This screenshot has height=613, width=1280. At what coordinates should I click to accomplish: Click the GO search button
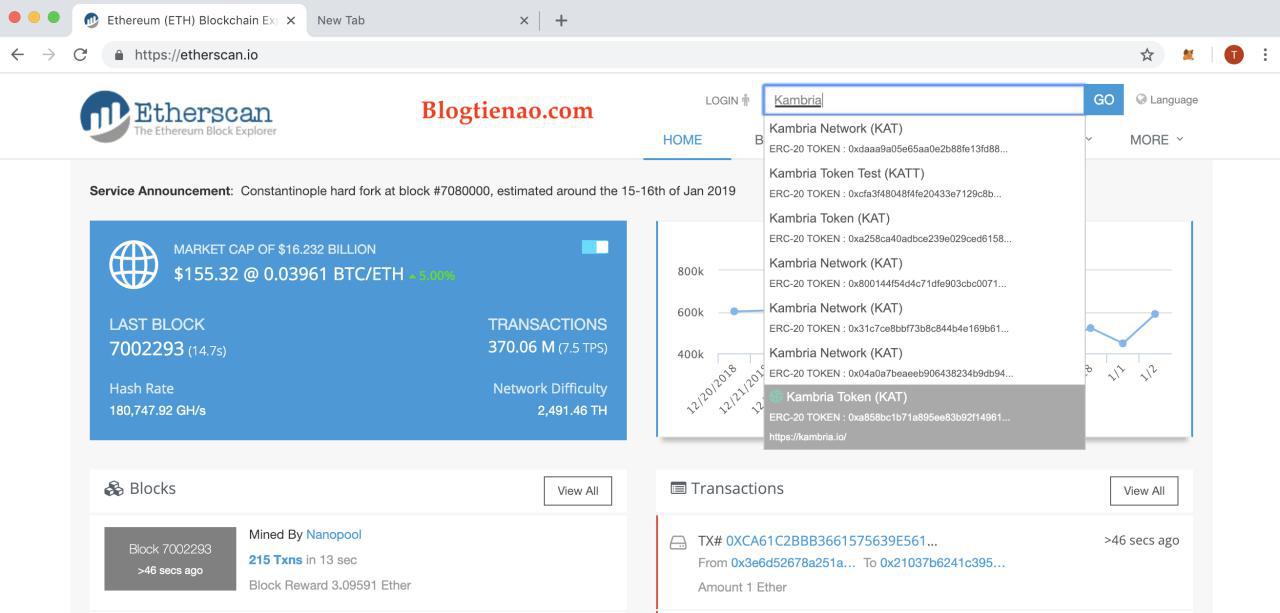[1104, 100]
